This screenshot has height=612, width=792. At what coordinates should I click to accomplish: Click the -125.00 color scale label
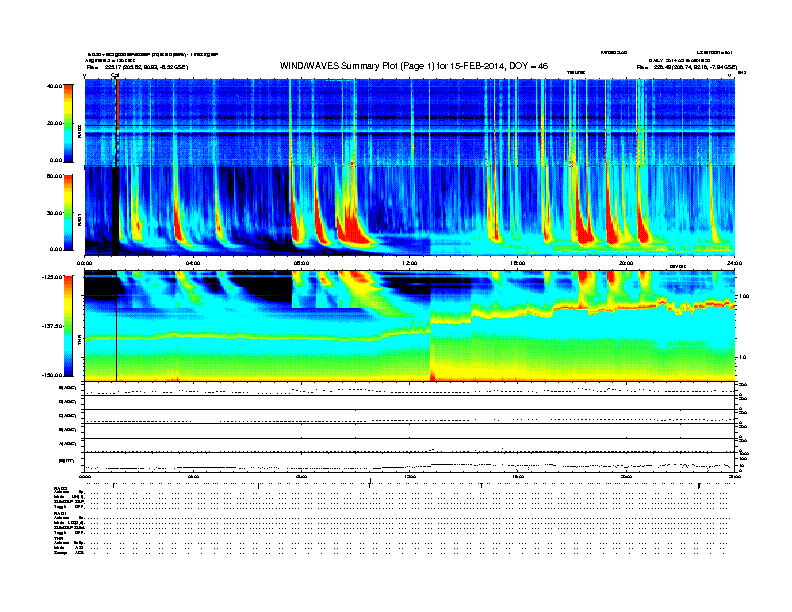[x=52, y=277]
